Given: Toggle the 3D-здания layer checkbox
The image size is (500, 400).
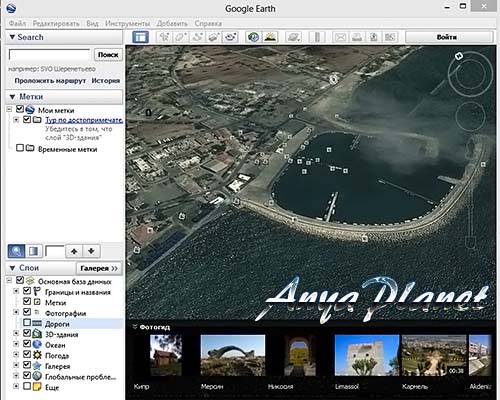Looking at the screenshot, I should pyautogui.click(x=27, y=333).
